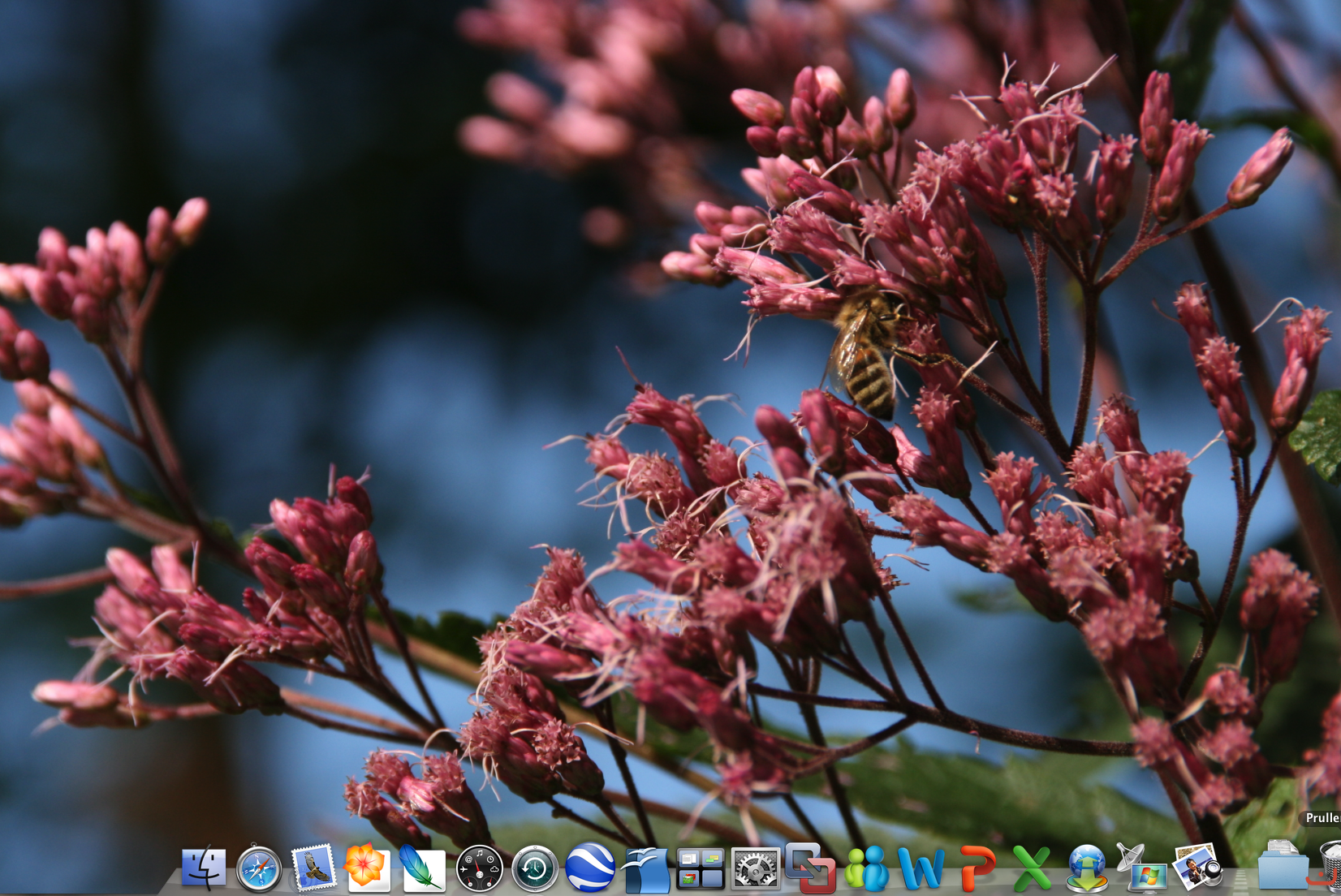Launch Google Earth from the Dock
The image size is (1341, 896).
click(x=589, y=868)
